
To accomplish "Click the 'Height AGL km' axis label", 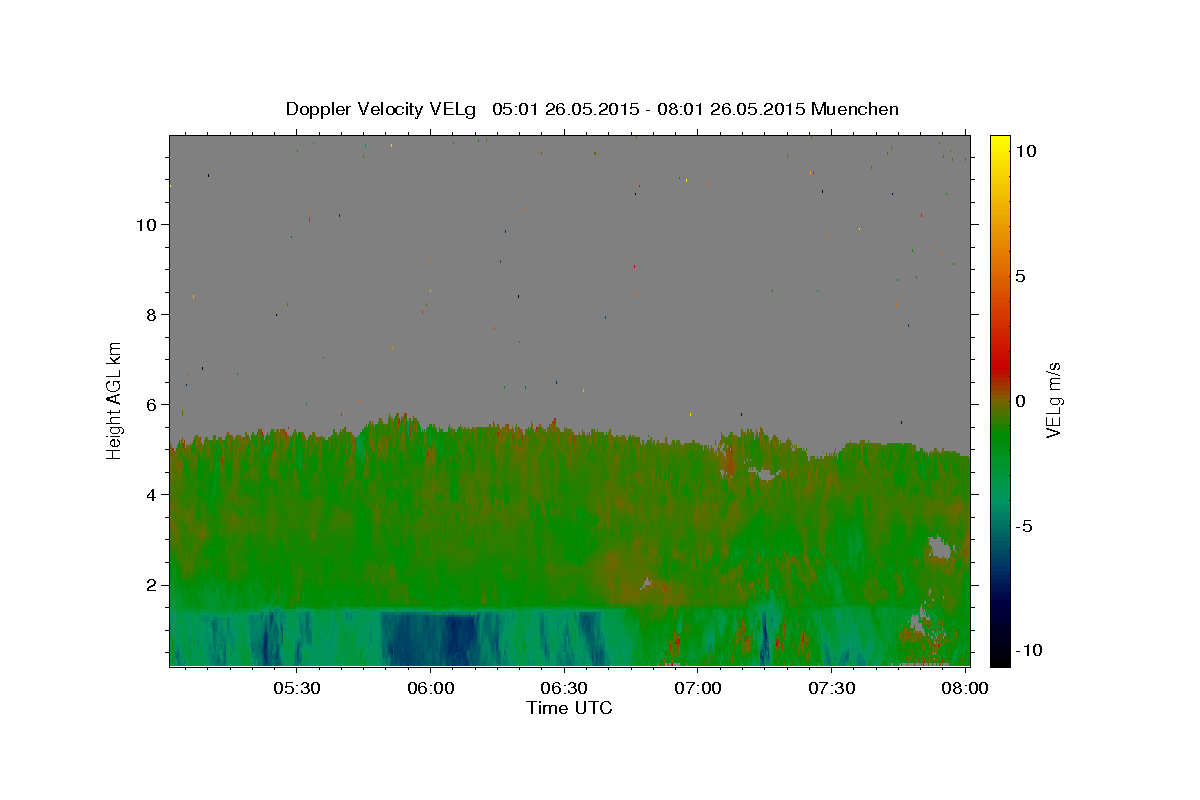I will 115,400.
